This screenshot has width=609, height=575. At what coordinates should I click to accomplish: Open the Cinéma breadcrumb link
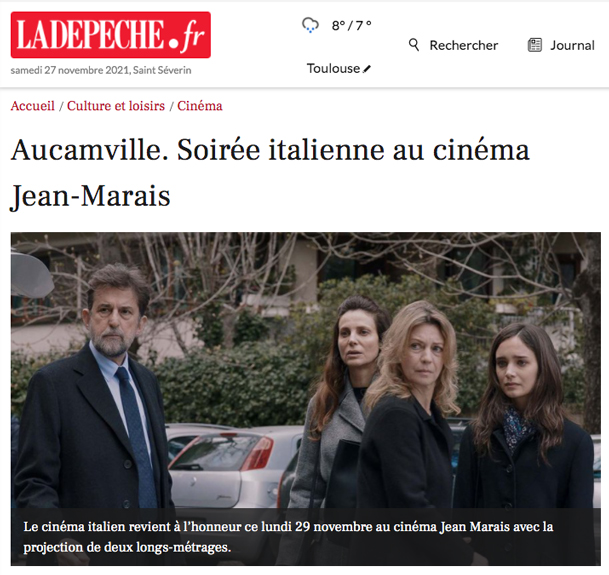pyautogui.click(x=200, y=106)
